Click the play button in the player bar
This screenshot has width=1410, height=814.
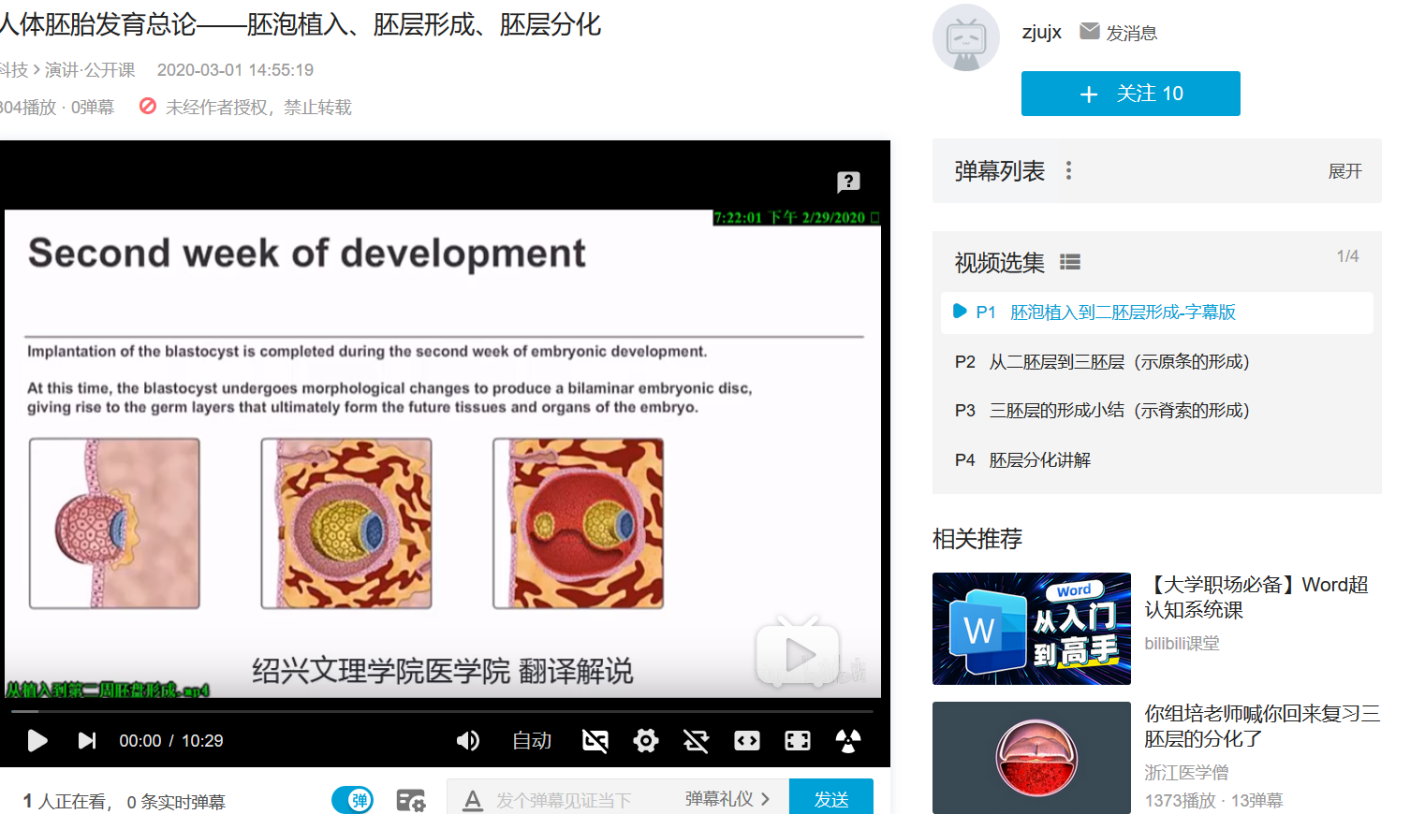(x=37, y=741)
